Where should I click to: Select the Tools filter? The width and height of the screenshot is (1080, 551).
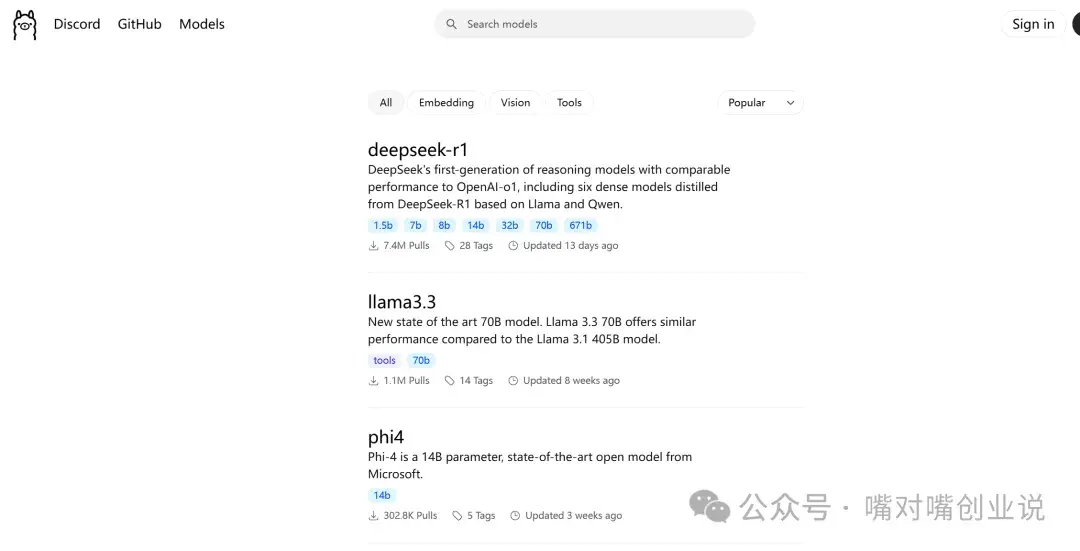(x=569, y=103)
